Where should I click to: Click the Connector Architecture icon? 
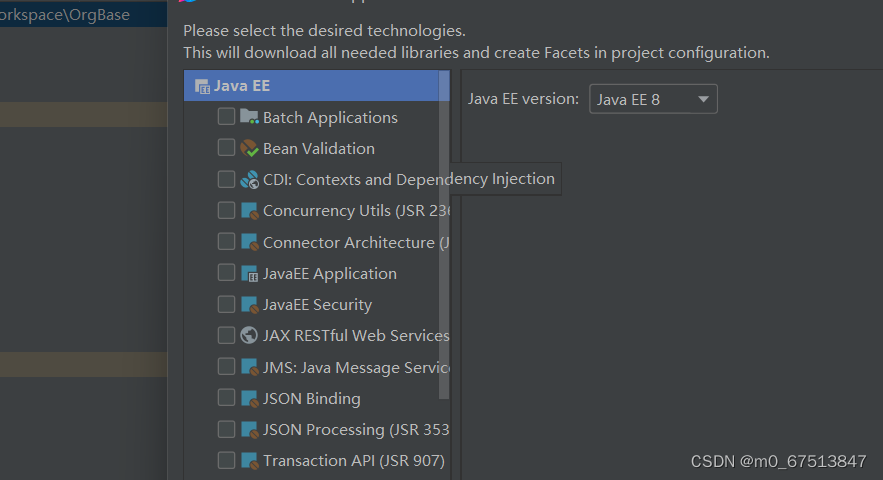pos(249,242)
